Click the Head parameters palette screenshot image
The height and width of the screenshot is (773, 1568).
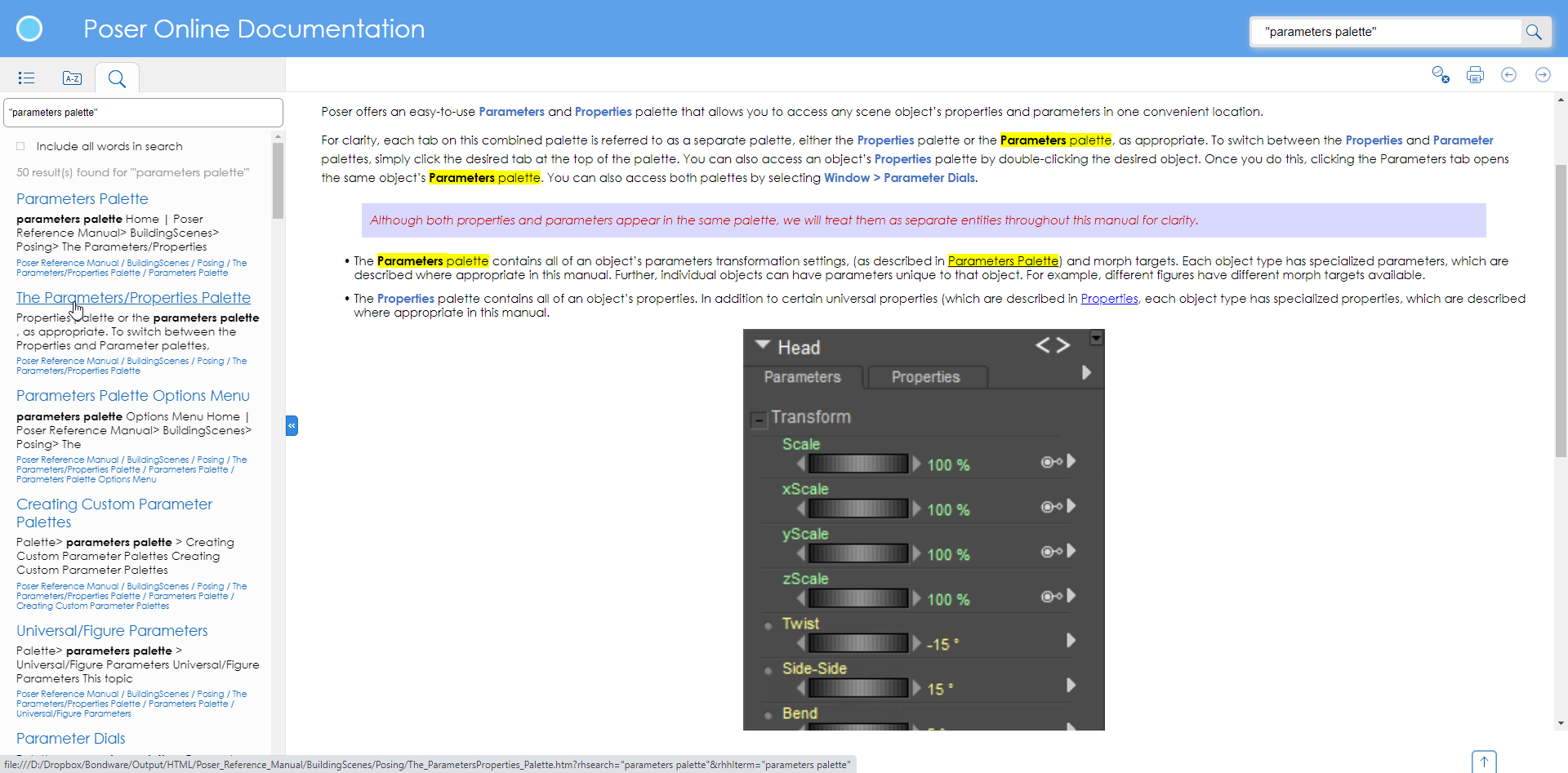(924, 530)
